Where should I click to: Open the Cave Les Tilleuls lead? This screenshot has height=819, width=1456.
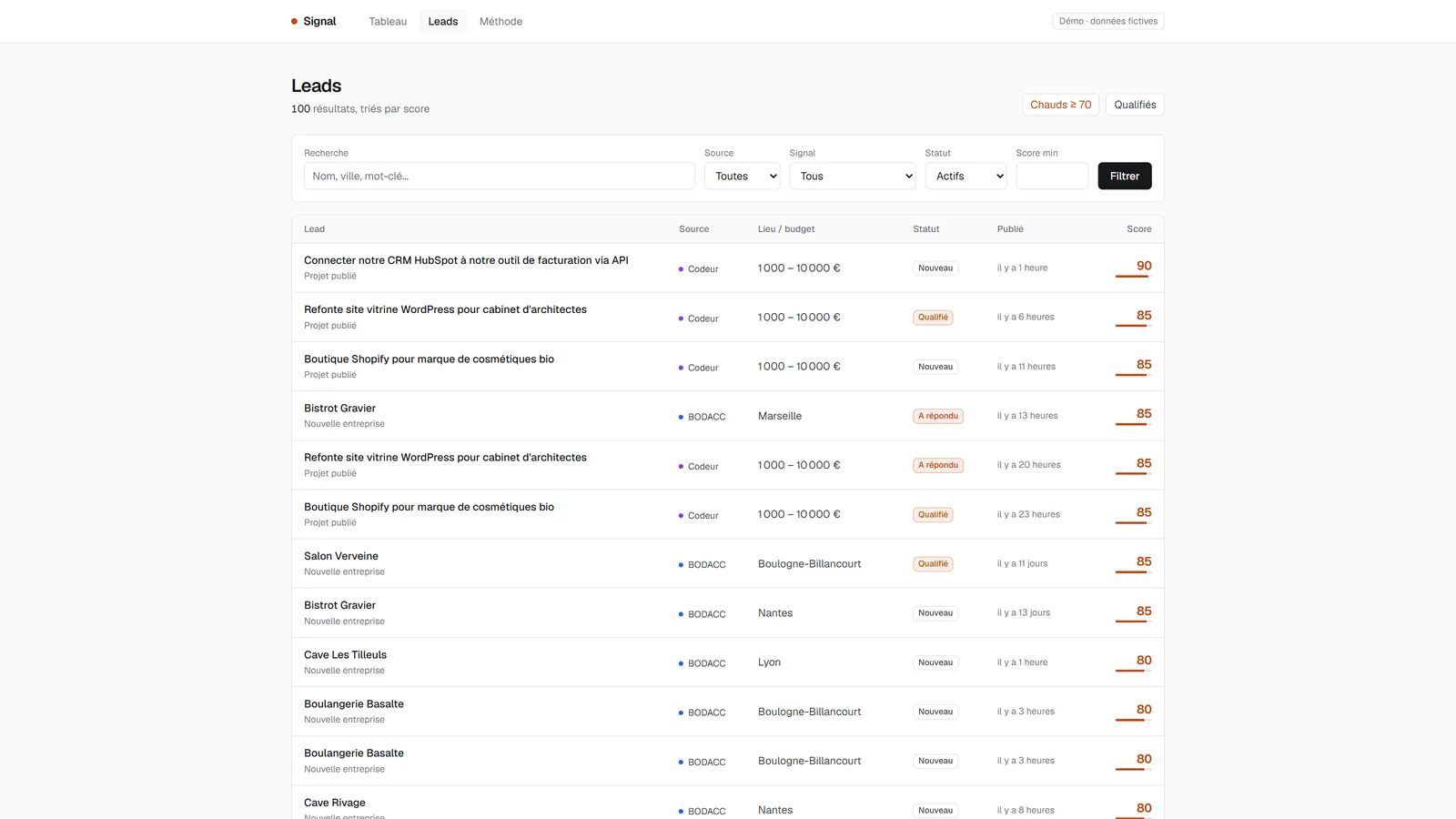345,654
